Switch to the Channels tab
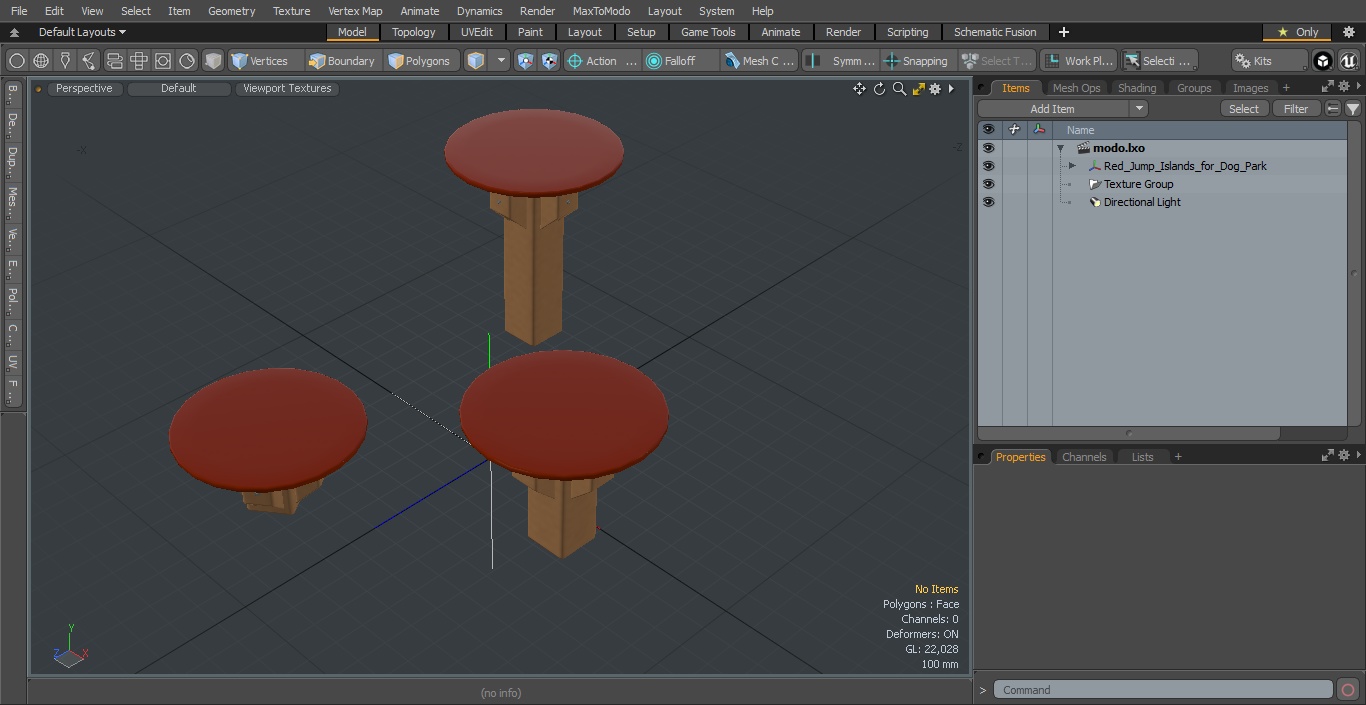The image size is (1366, 705). pos(1084,457)
